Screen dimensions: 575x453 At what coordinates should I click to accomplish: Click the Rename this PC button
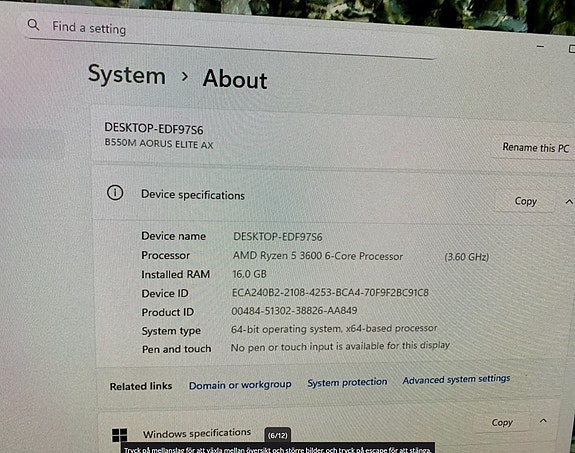[x=535, y=147]
